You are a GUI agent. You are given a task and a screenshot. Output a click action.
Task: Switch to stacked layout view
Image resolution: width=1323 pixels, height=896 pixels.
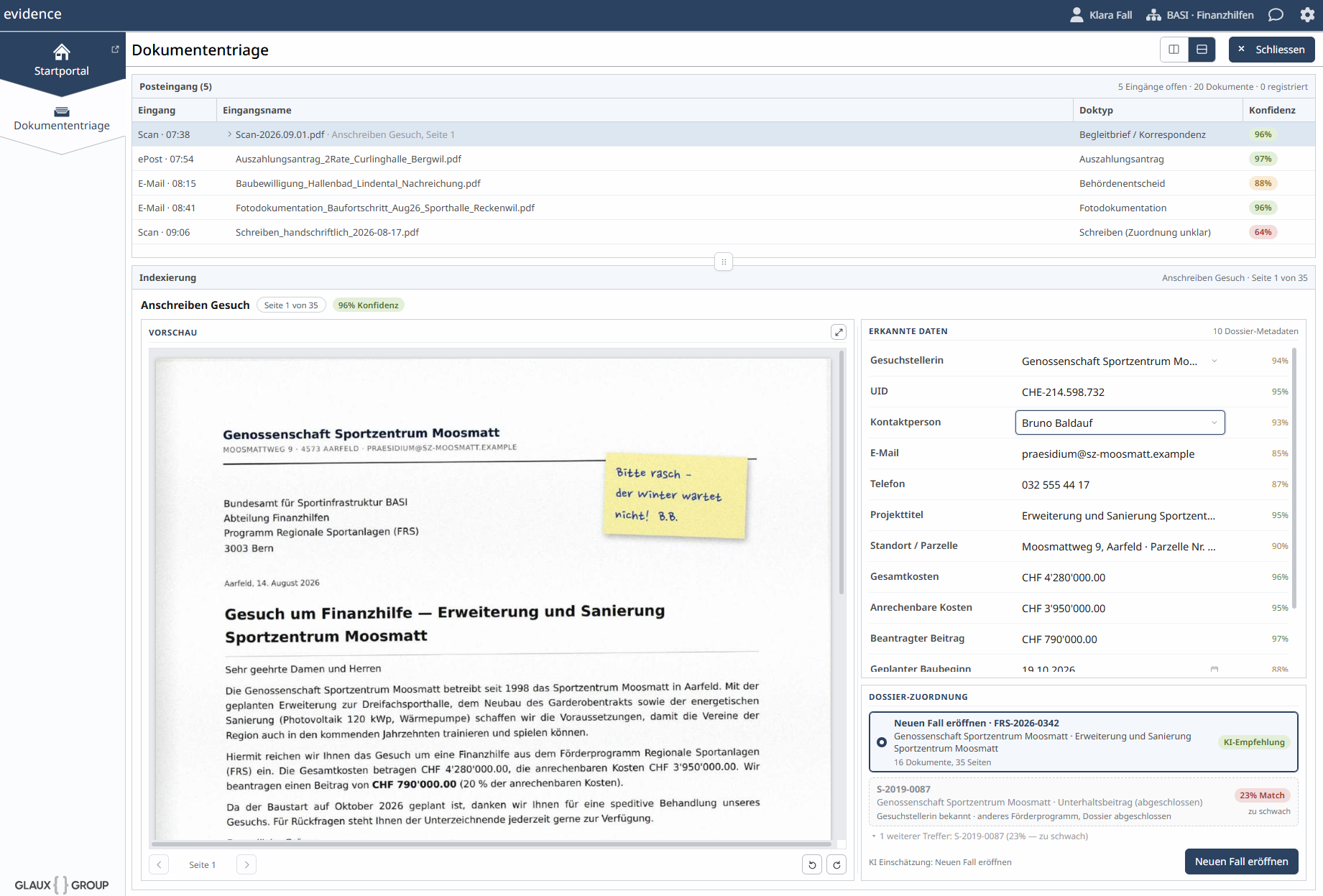pos(1202,50)
